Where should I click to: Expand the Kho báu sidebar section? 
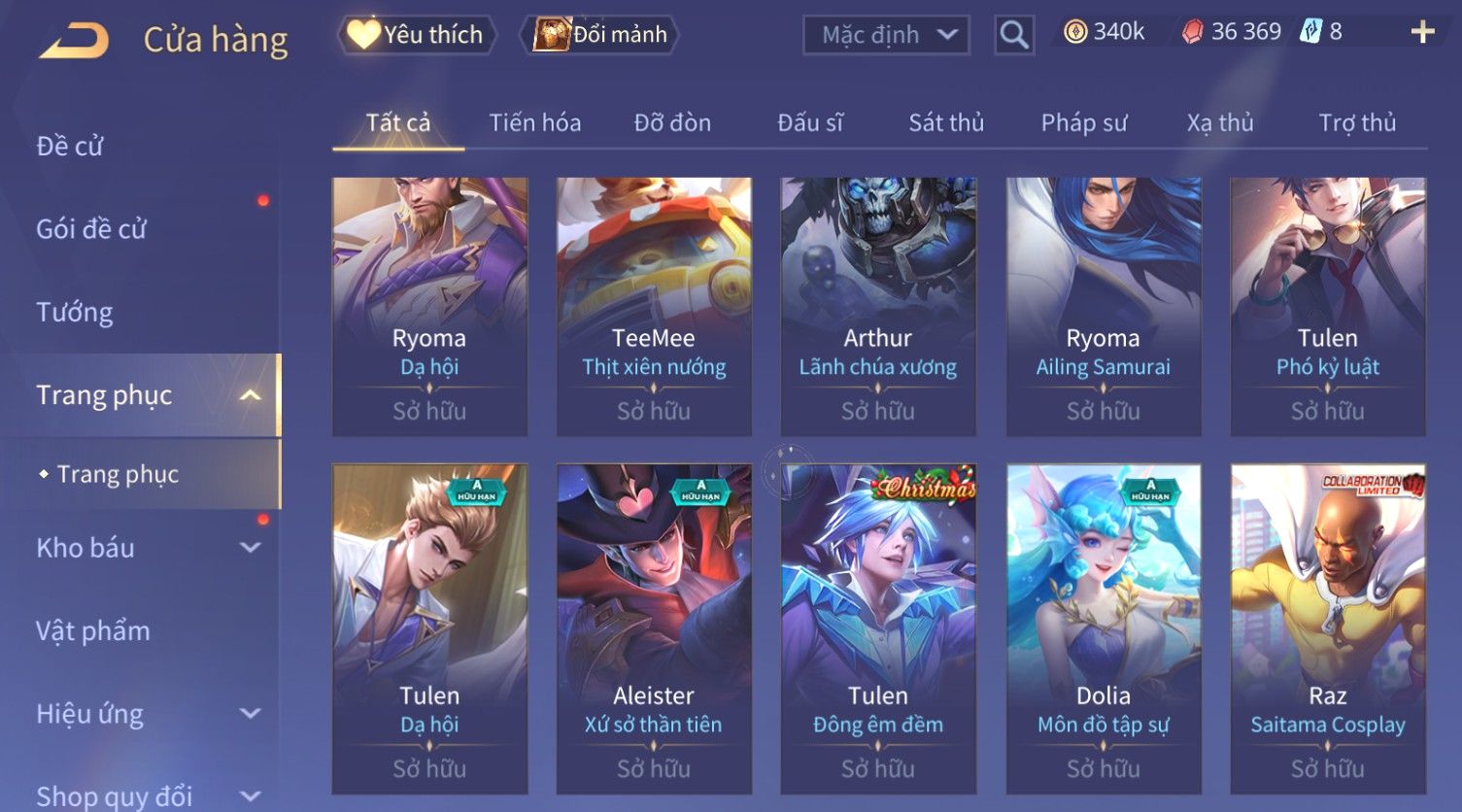coord(250,548)
